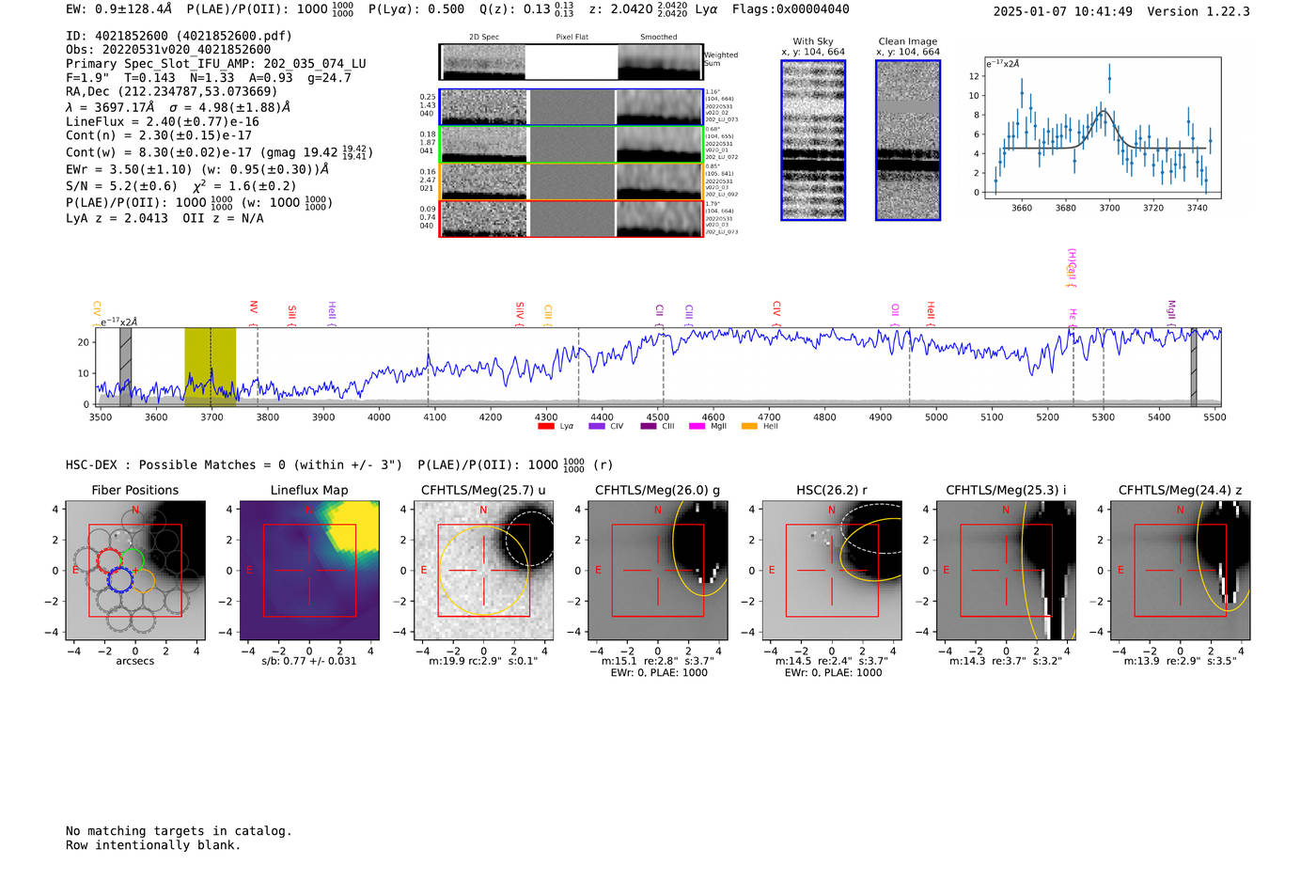Open the Weighted Sum 2D spectrum cutout
Image resolution: width=1316 pixels, height=896 pixels.
click(571, 62)
